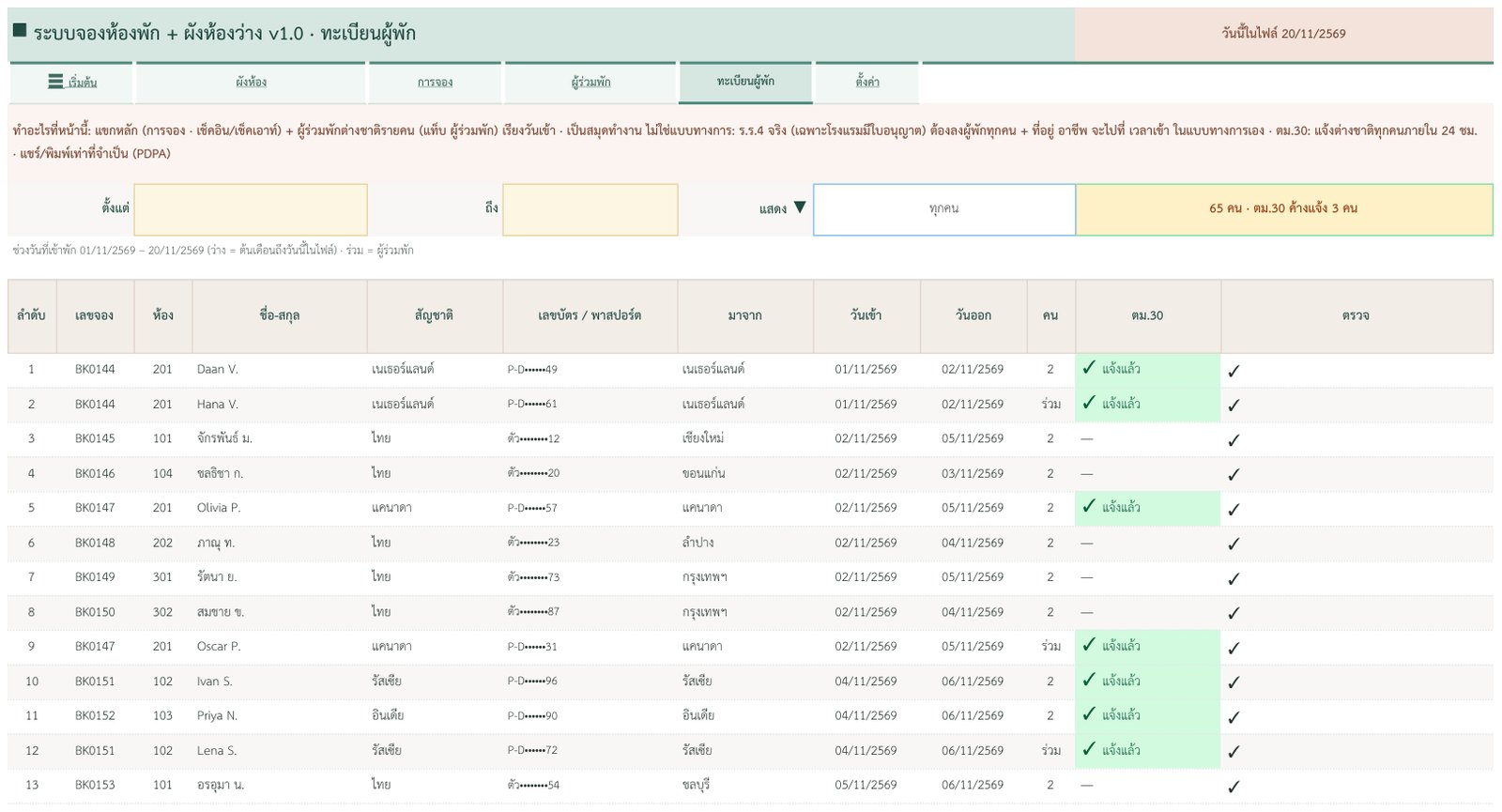The width and height of the screenshot is (1502, 812).
Task: Switch to the การจอง tab
Action: (x=435, y=83)
